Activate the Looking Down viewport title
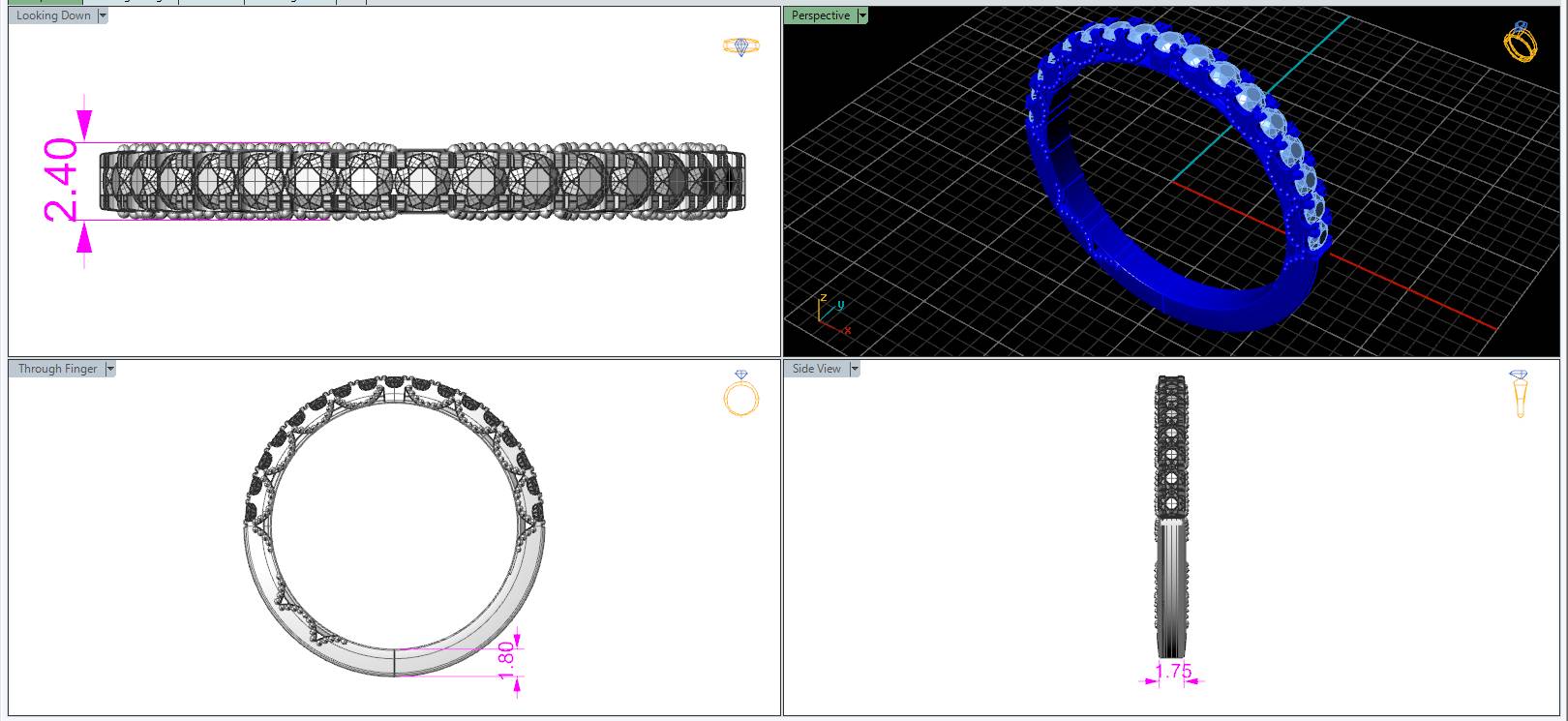This screenshot has width=1568, height=721. pos(53,15)
